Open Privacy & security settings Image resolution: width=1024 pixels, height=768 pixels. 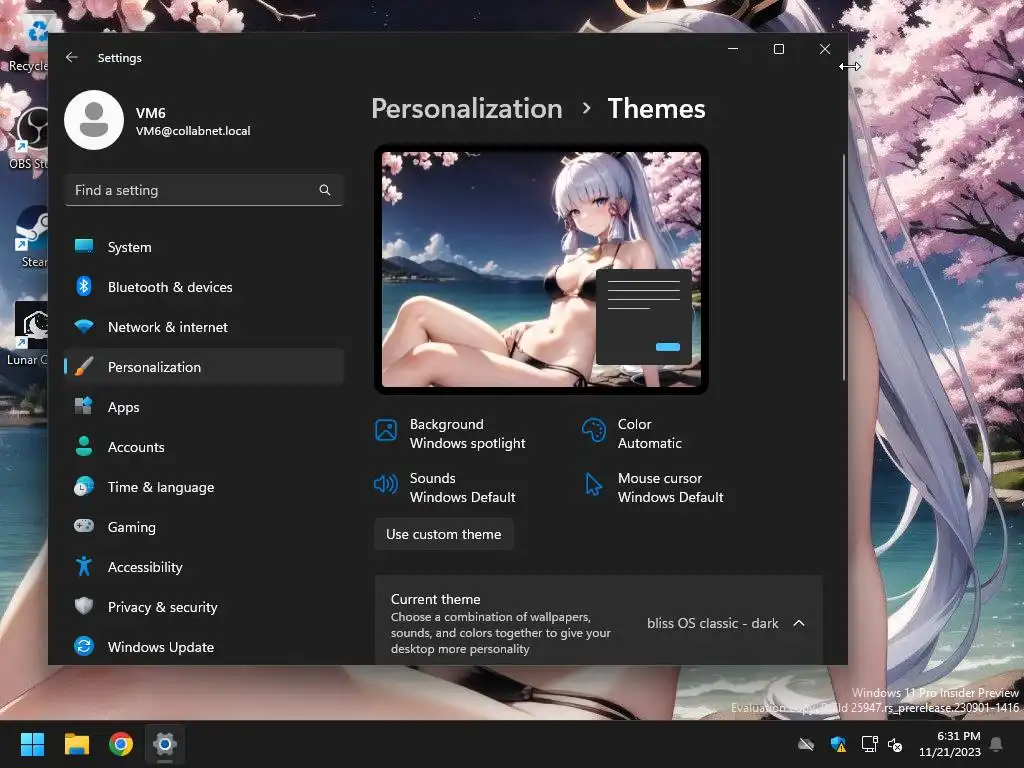pos(204,607)
